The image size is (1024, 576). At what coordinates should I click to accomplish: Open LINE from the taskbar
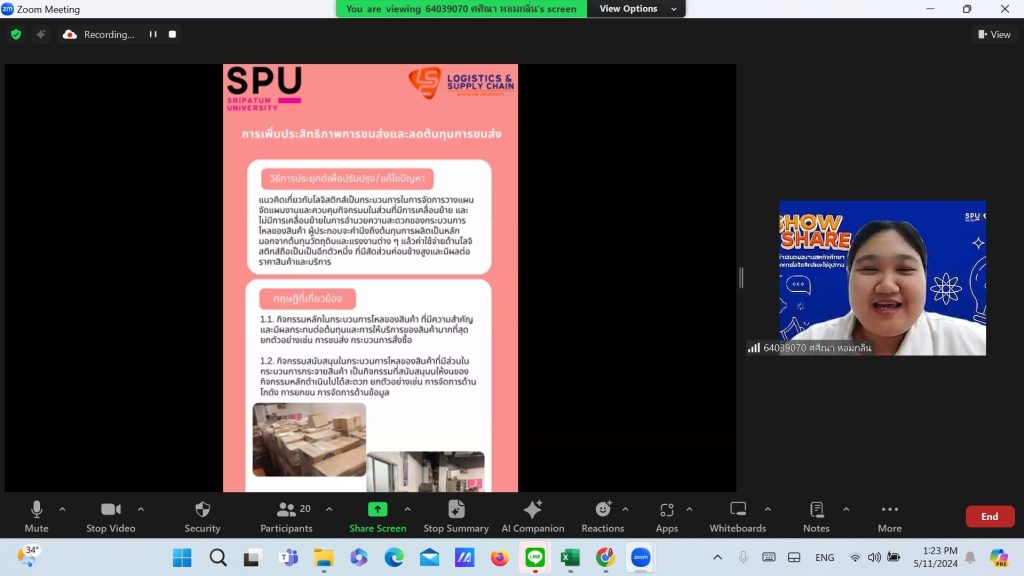[535, 557]
